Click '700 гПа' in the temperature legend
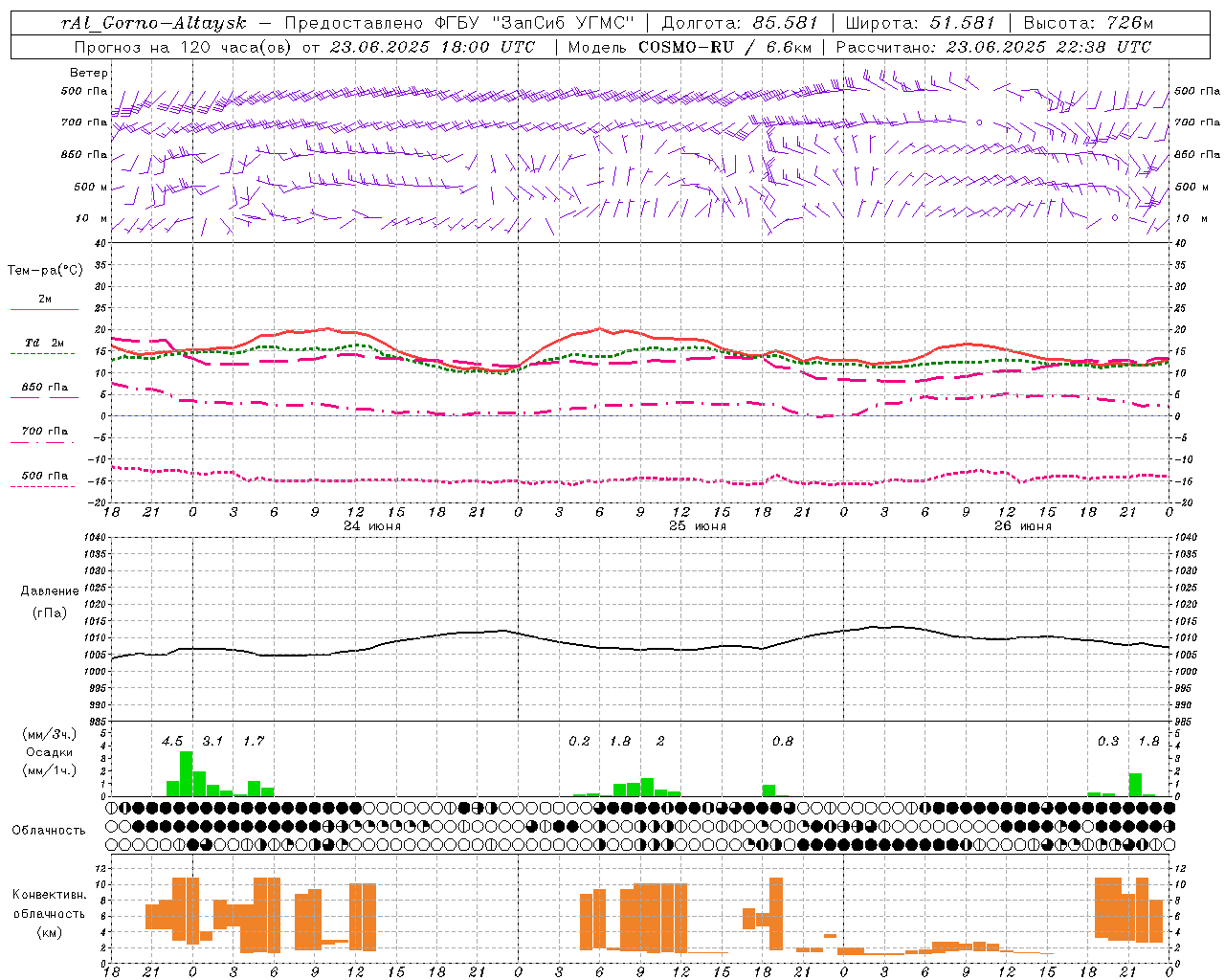The height and width of the screenshot is (980, 1225). tap(45, 431)
